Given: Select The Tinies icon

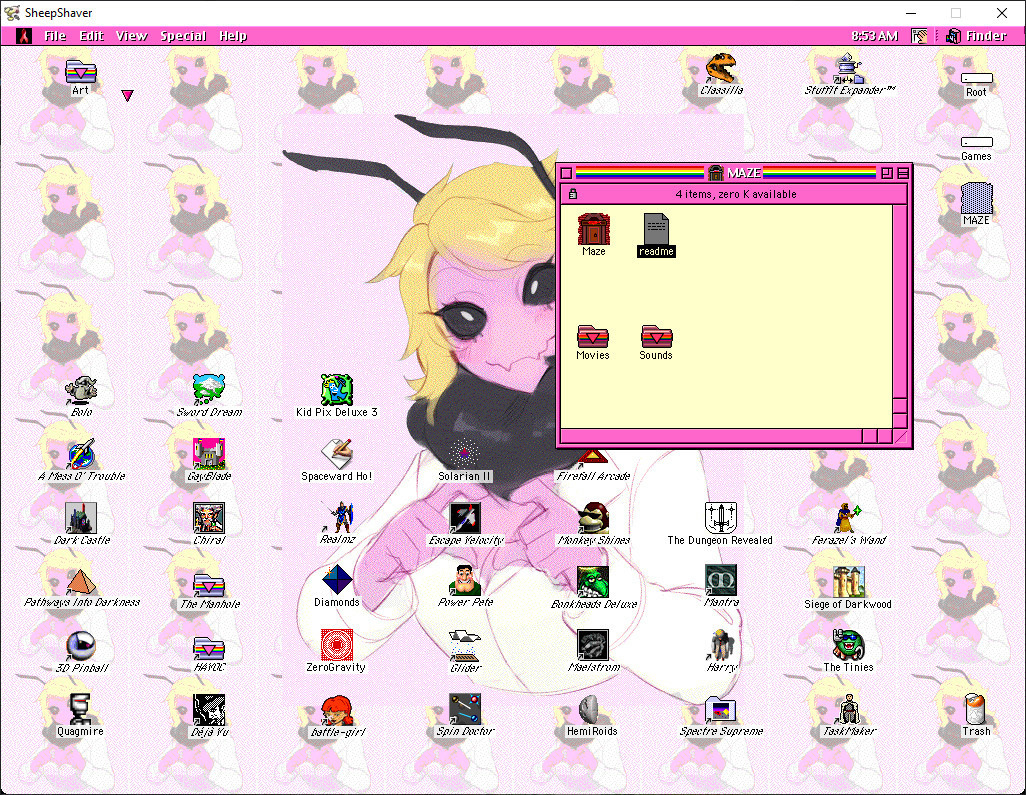Looking at the screenshot, I should click(849, 645).
